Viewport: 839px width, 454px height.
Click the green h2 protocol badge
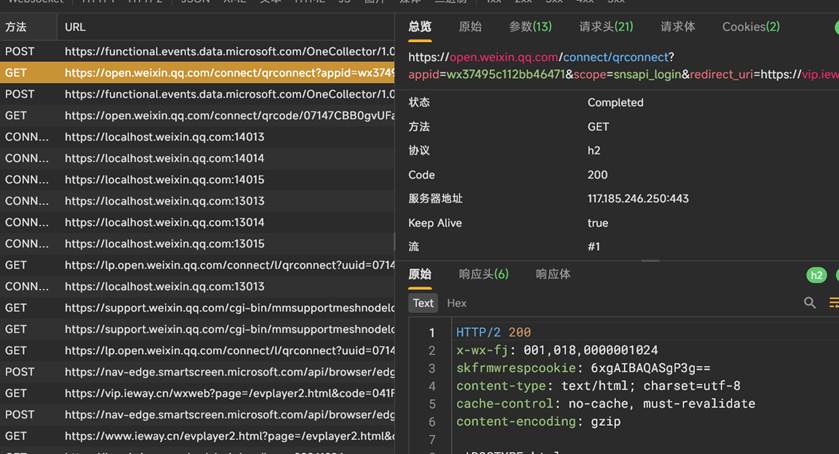817,275
